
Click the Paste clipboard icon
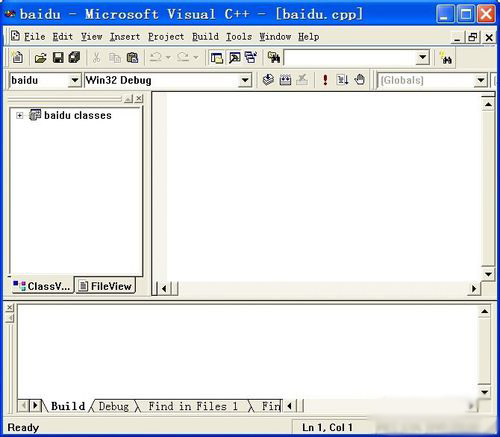pos(132,58)
